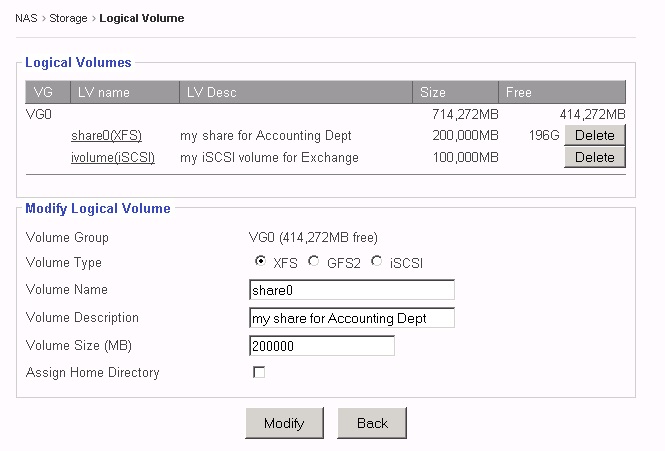Select the iSCSI volume type option
Screen dimensions: 665x451
point(377,262)
